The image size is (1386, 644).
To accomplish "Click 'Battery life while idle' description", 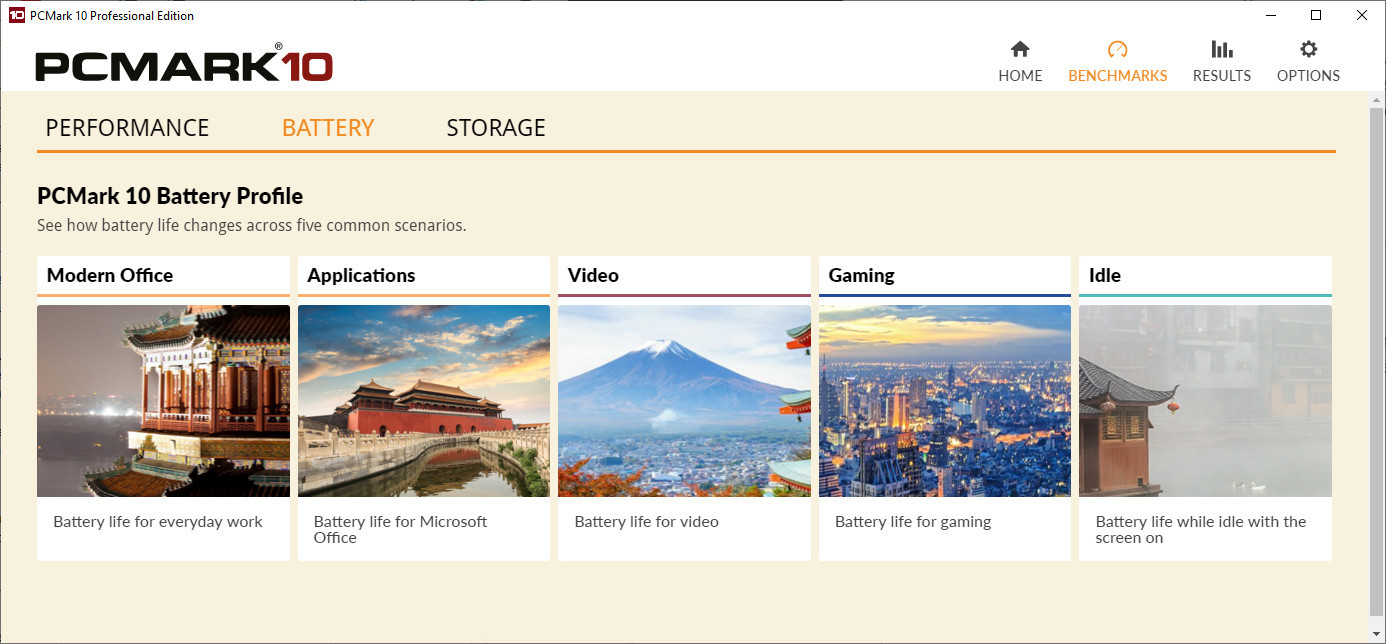I will pyautogui.click(x=1200, y=529).
